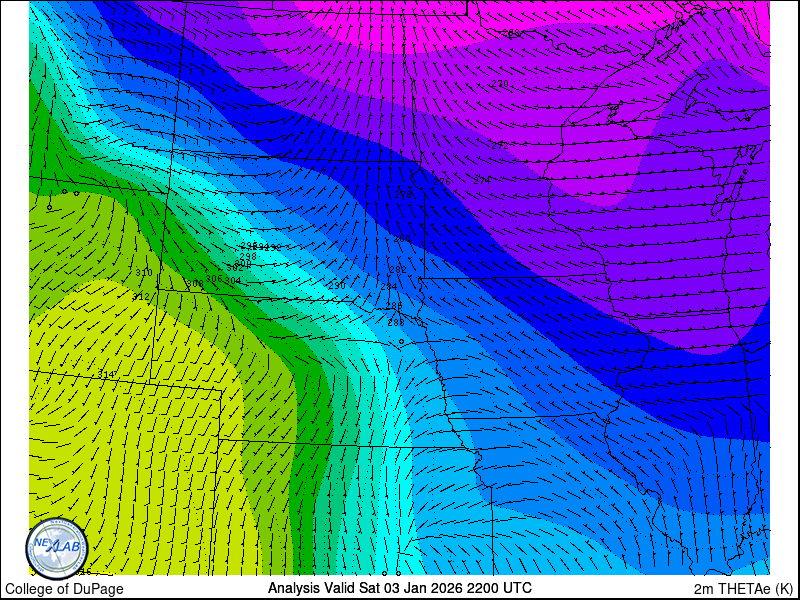This screenshot has width=800, height=600.
Task: Click the 280 contour label
Action: tap(402, 239)
